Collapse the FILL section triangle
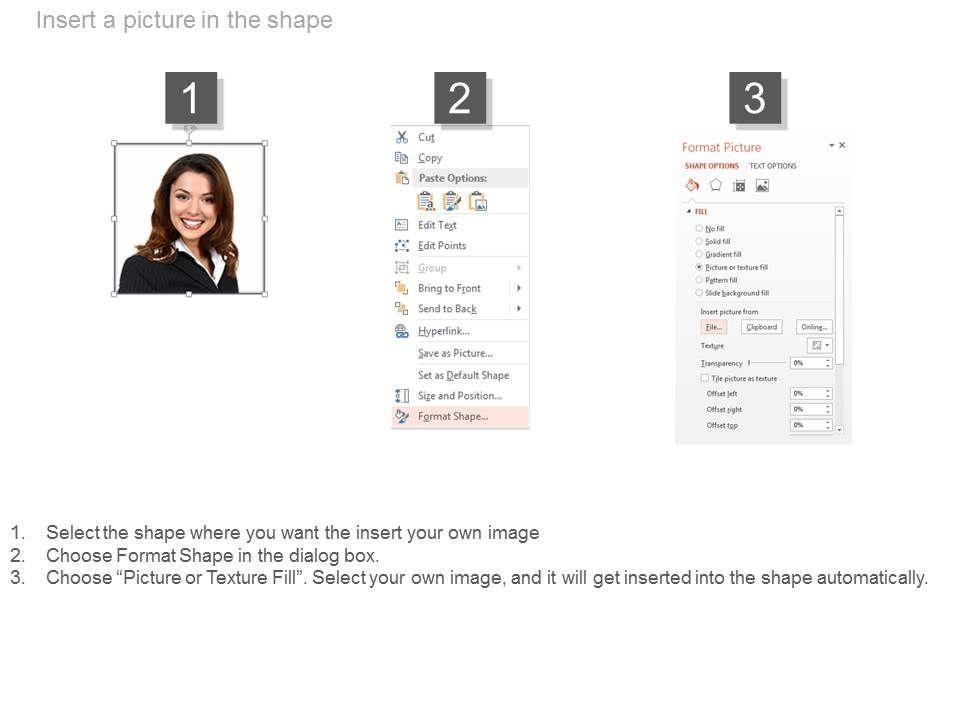 [689, 211]
